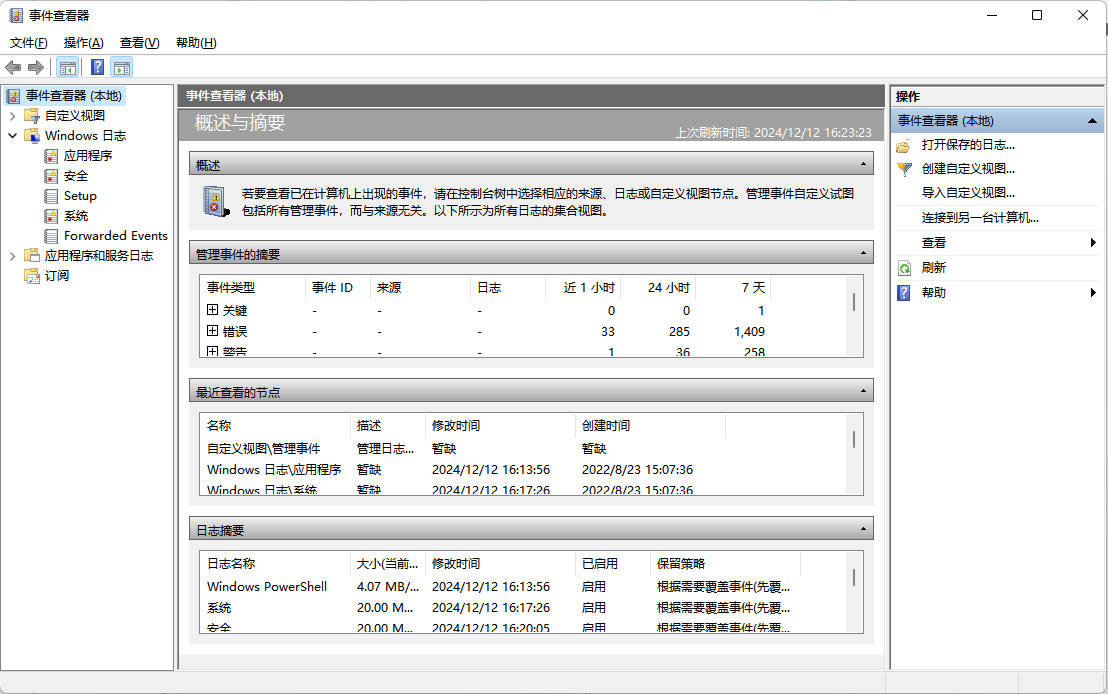Click 连接到另一台计算机... action

980,218
